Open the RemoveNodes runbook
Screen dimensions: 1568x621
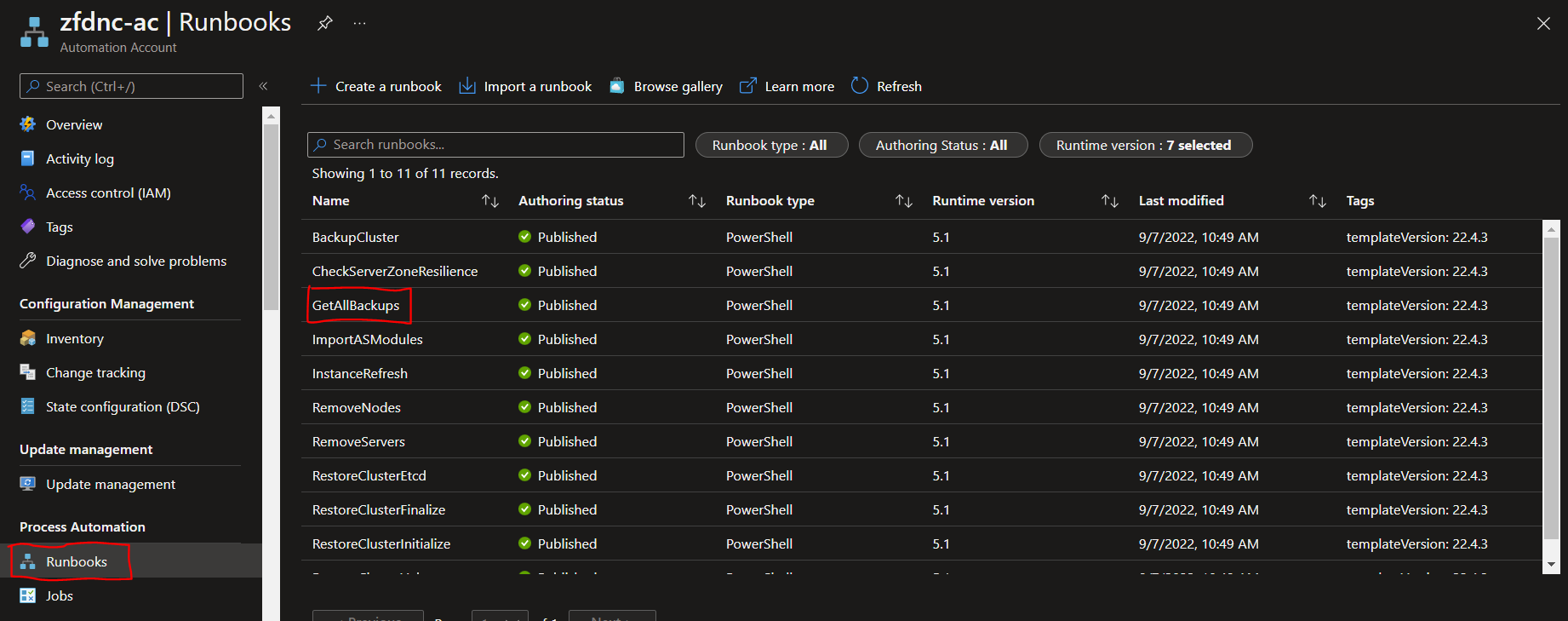tap(357, 407)
